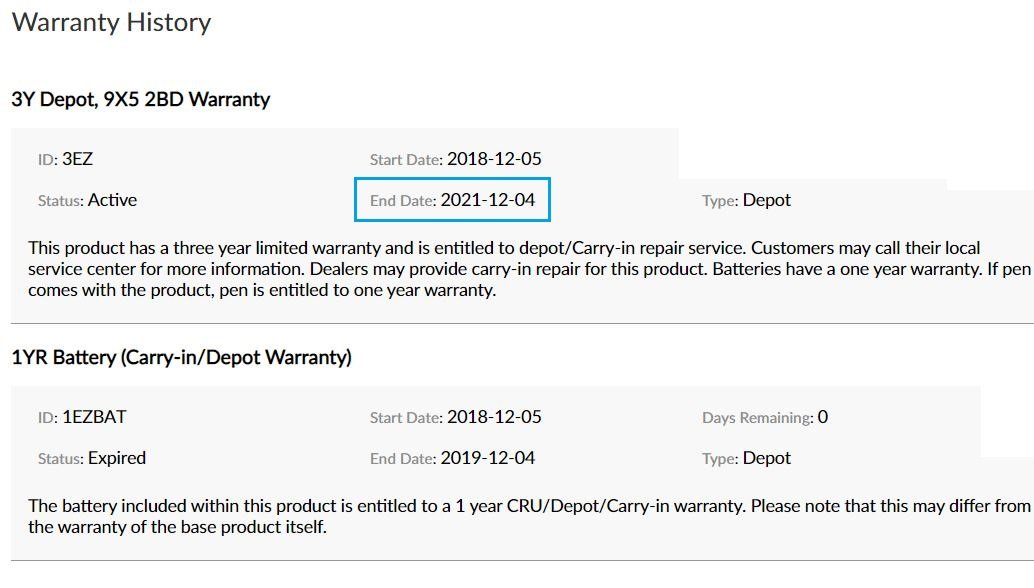Click the ID value 1EZBAT

pos(94,417)
